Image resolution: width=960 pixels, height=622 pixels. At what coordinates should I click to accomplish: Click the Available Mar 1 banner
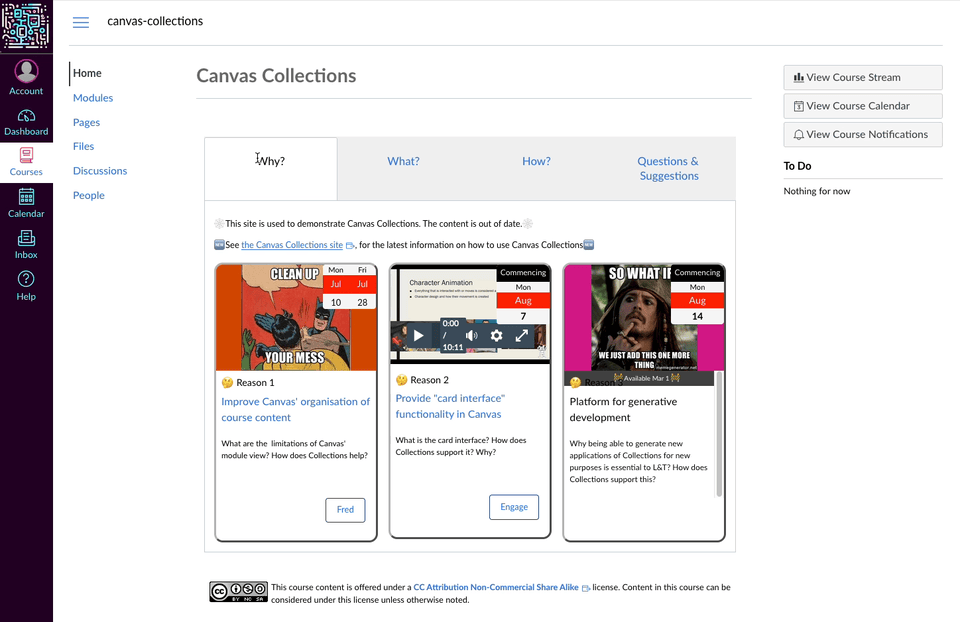(639, 378)
